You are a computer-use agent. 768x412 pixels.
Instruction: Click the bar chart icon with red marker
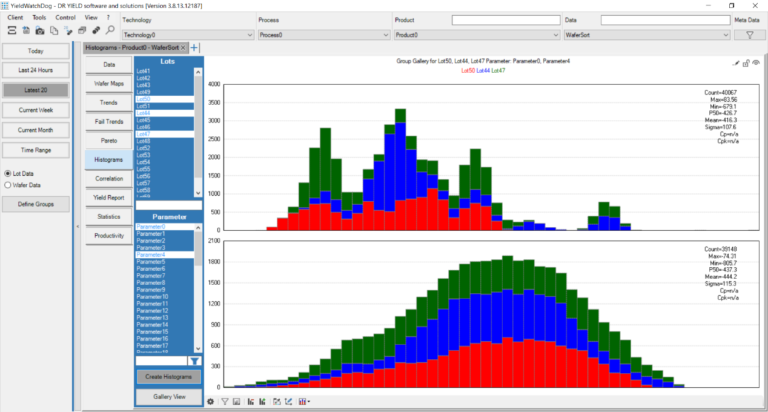(251, 402)
